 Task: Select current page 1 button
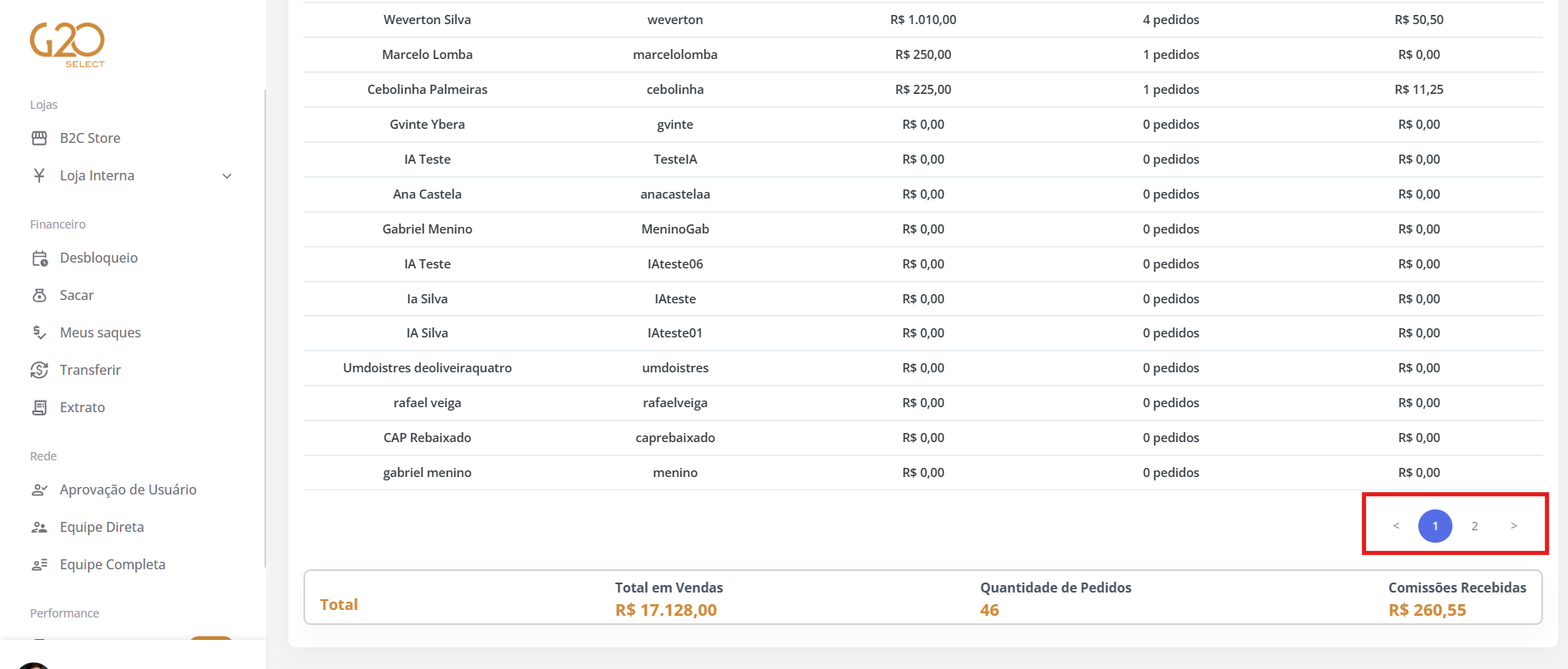[x=1435, y=526]
